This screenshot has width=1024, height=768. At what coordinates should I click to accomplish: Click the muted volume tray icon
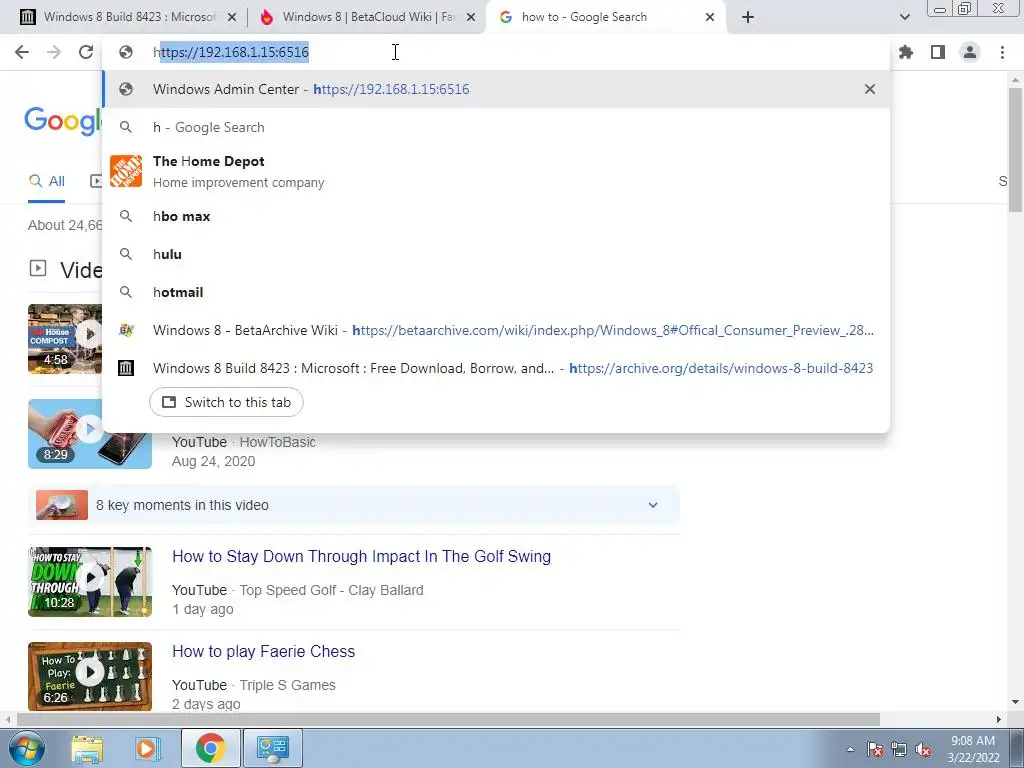tap(923, 749)
